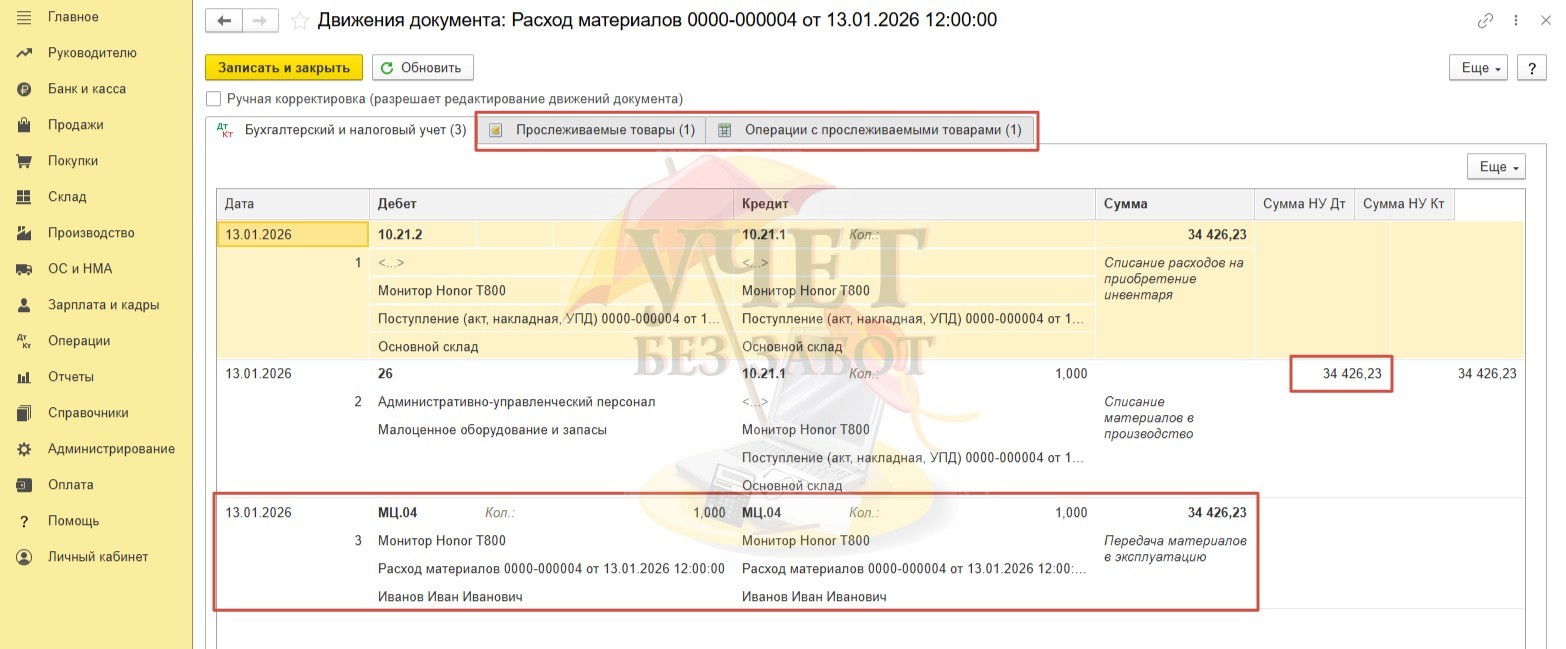Click Списание материалов в производство text
Screen dimensions: 1566x649
click(1150, 418)
